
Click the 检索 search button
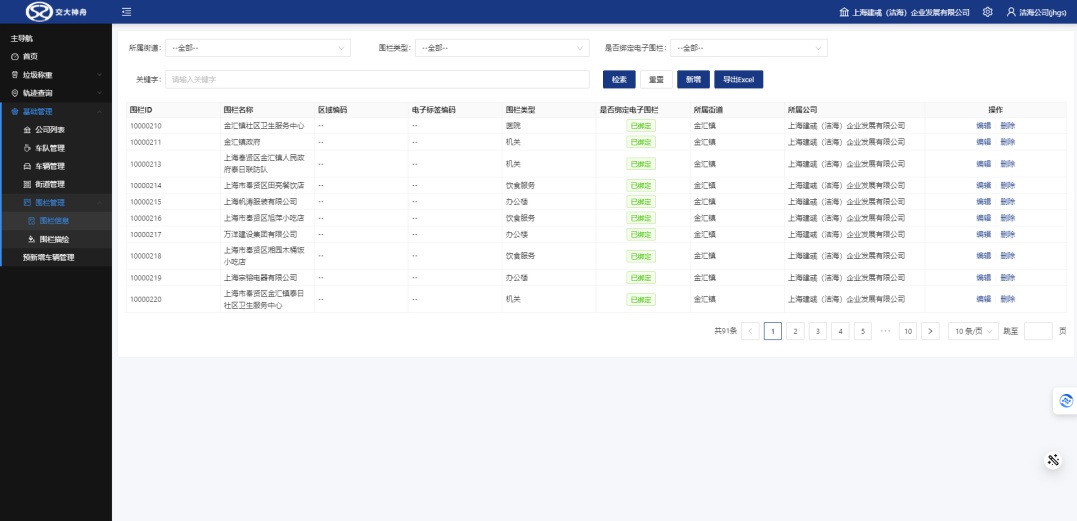pyautogui.click(x=619, y=79)
